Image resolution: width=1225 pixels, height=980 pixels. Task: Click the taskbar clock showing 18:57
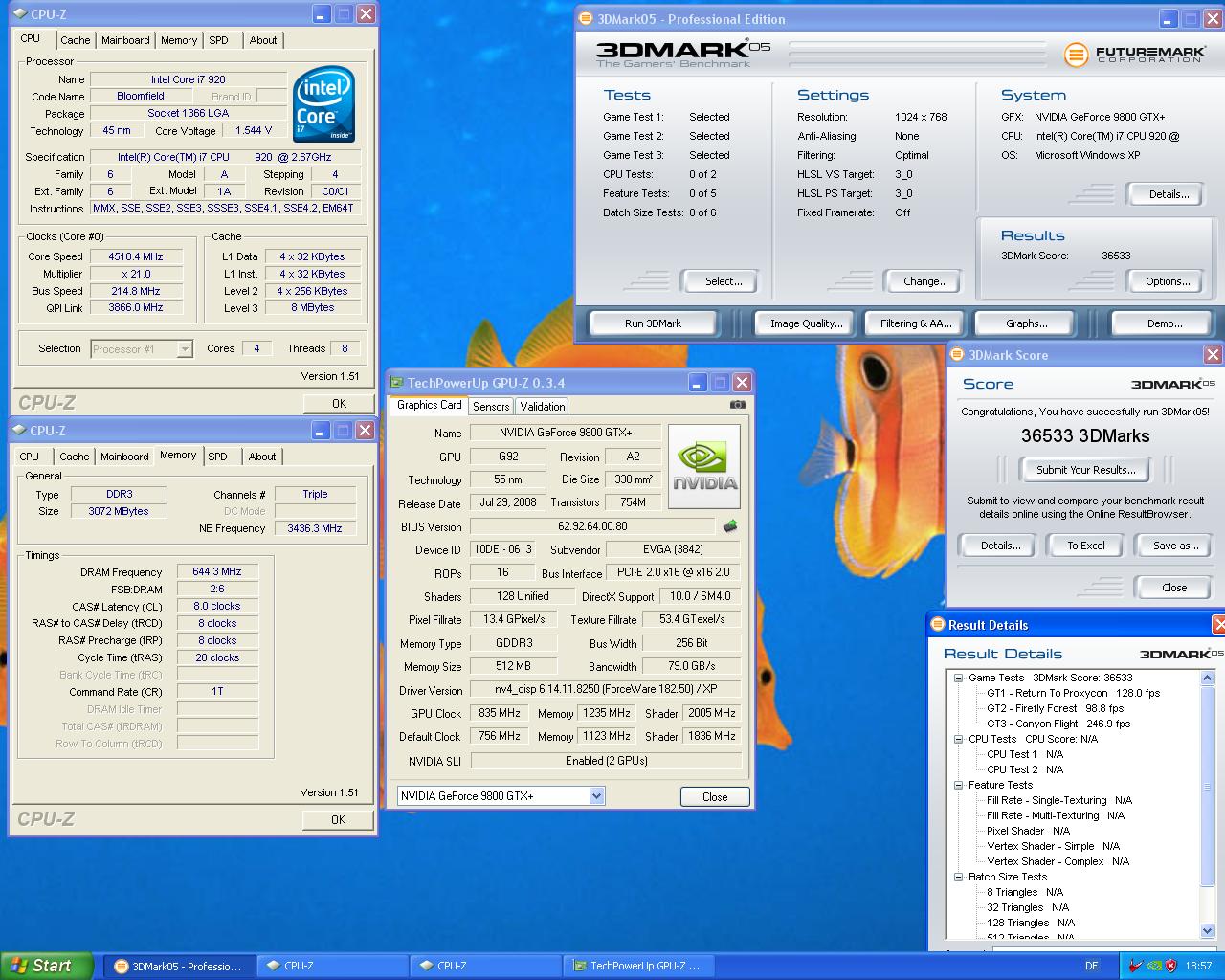tap(1198, 966)
